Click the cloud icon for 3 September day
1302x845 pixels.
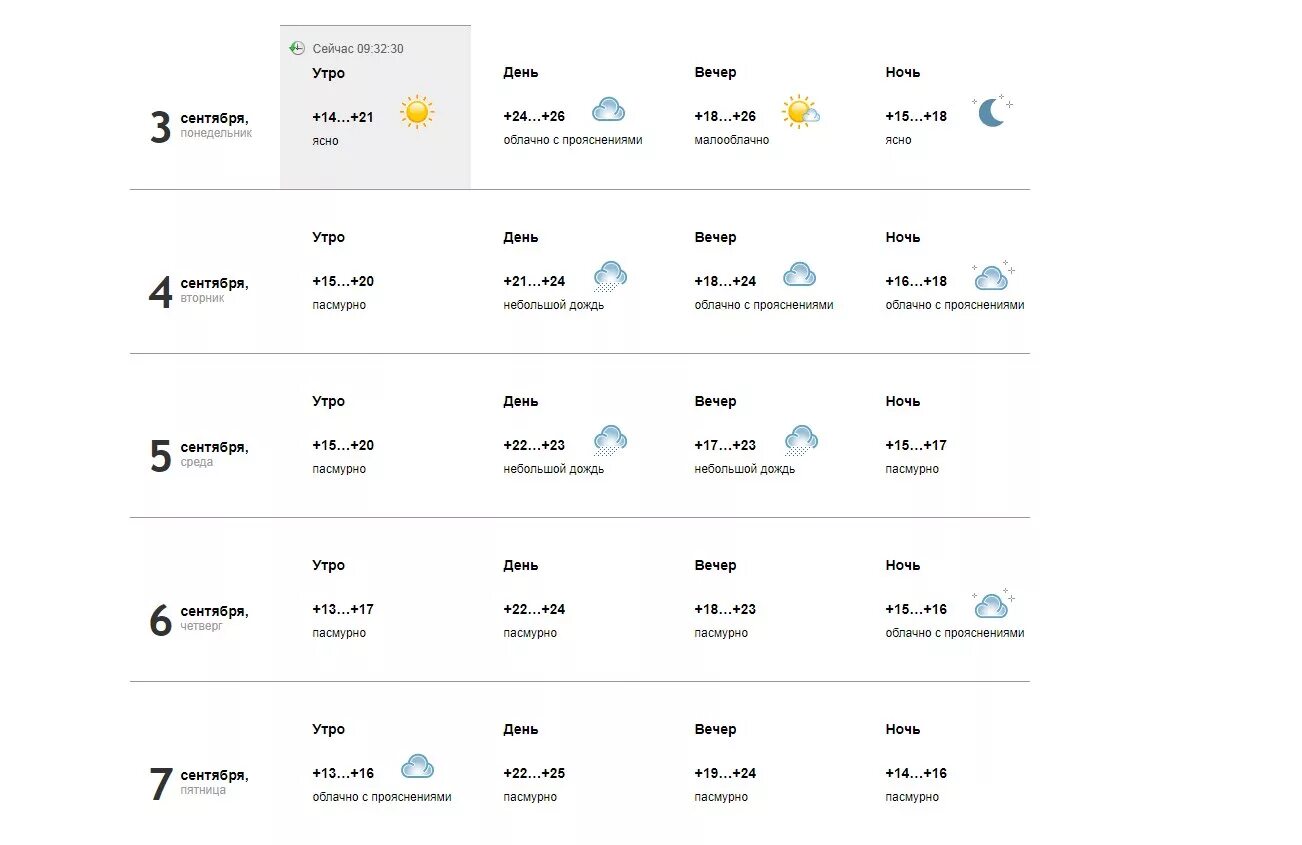coord(608,110)
